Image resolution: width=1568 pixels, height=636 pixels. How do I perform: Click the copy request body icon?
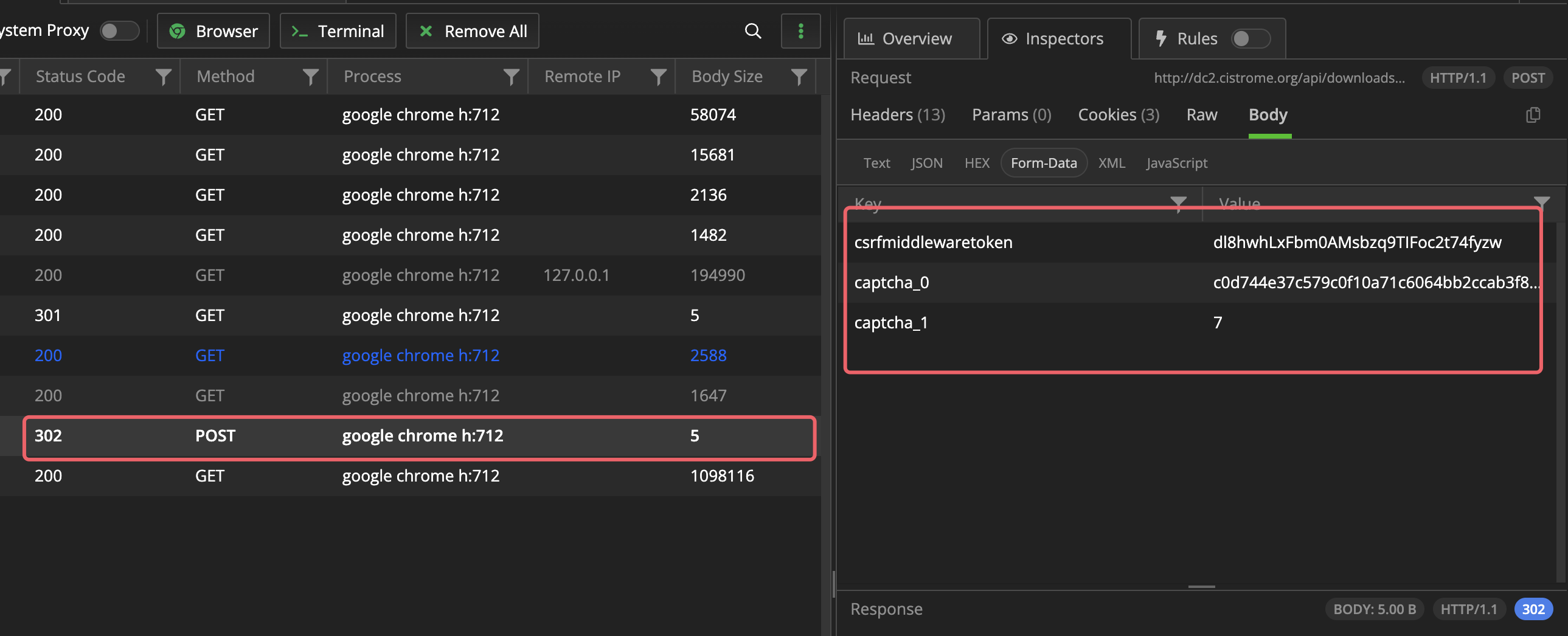[1533, 114]
